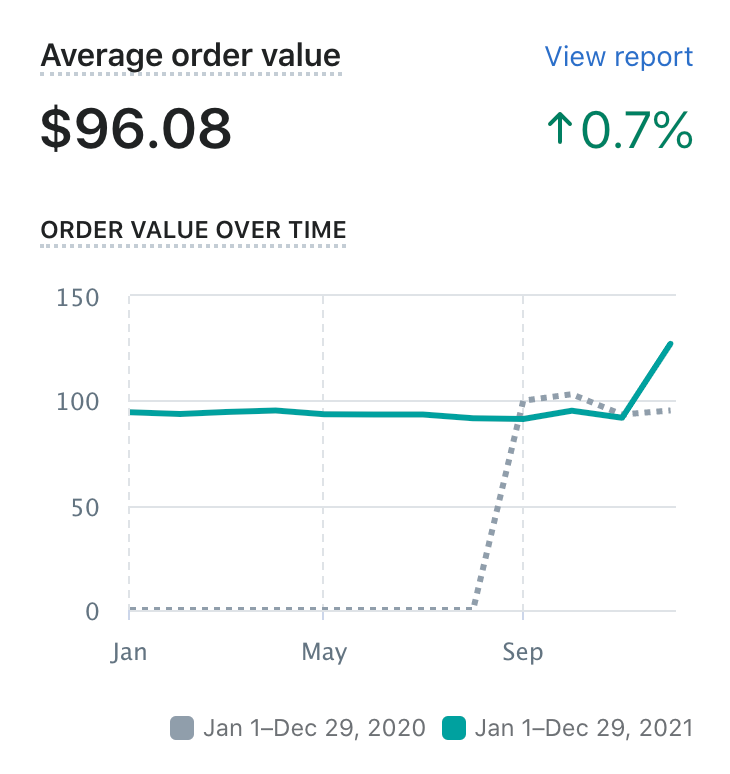Image resolution: width=730 pixels, height=774 pixels.
Task: Click the teal line above the May gridline
Action: (x=323, y=414)
